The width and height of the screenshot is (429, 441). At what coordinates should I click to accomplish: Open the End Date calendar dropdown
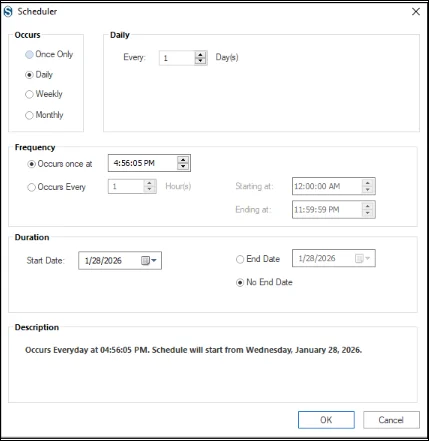point(363,258)
